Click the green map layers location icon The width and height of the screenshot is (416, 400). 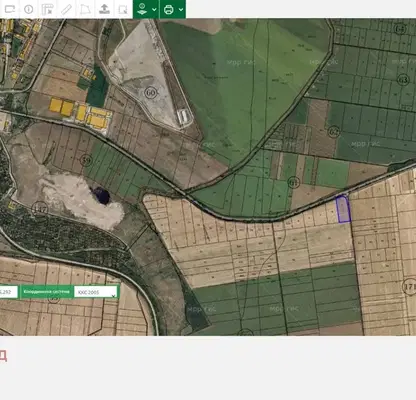tap(142, 9)
